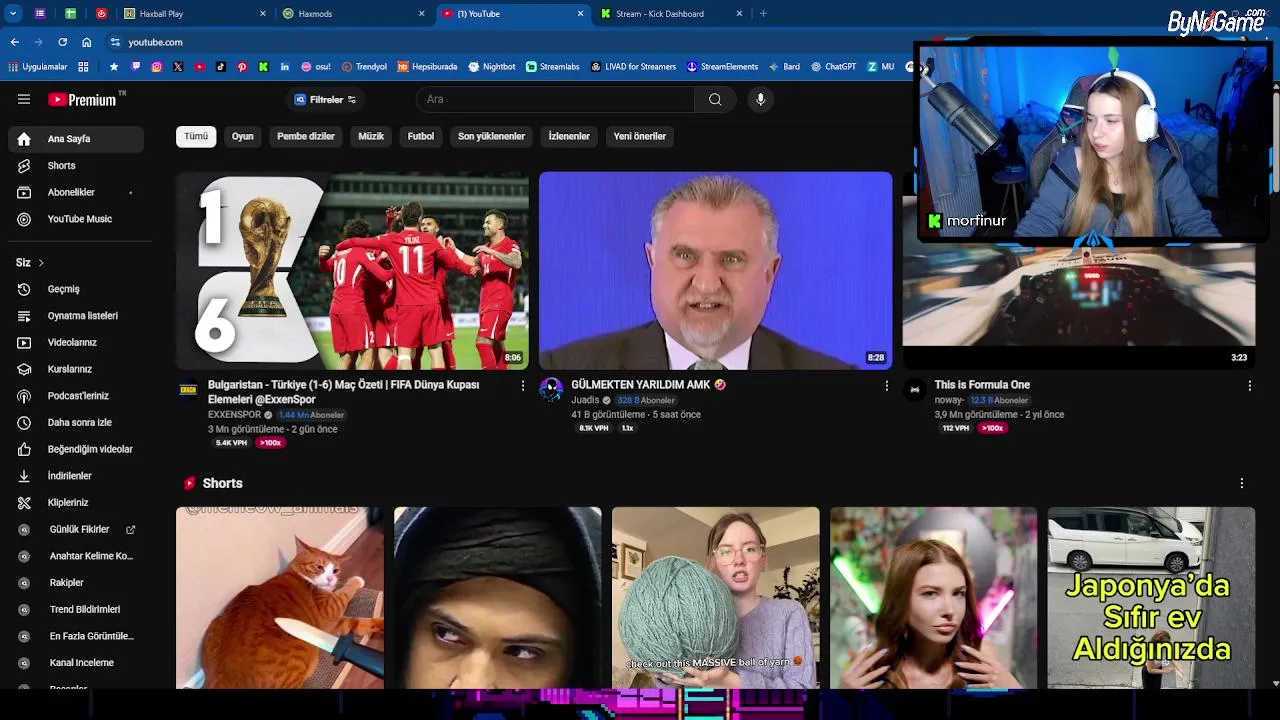Open LinkedIn bookmark icon
This screenshot has width=1280, height=720.
click(x=285, y=67)
